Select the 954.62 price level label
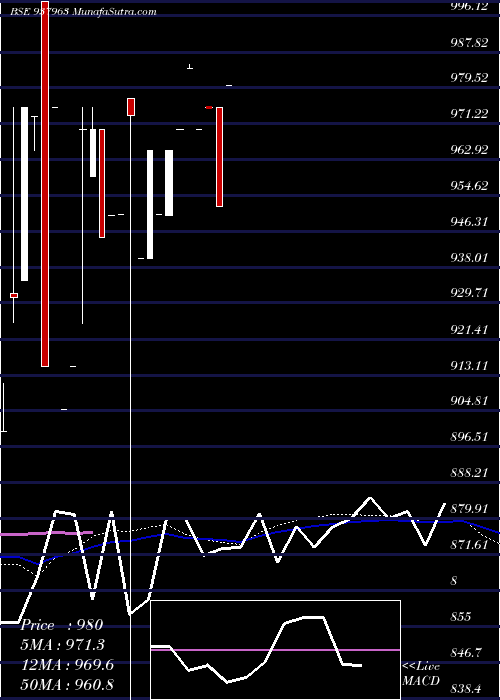The image size is (500, 700). pos(469,186)
